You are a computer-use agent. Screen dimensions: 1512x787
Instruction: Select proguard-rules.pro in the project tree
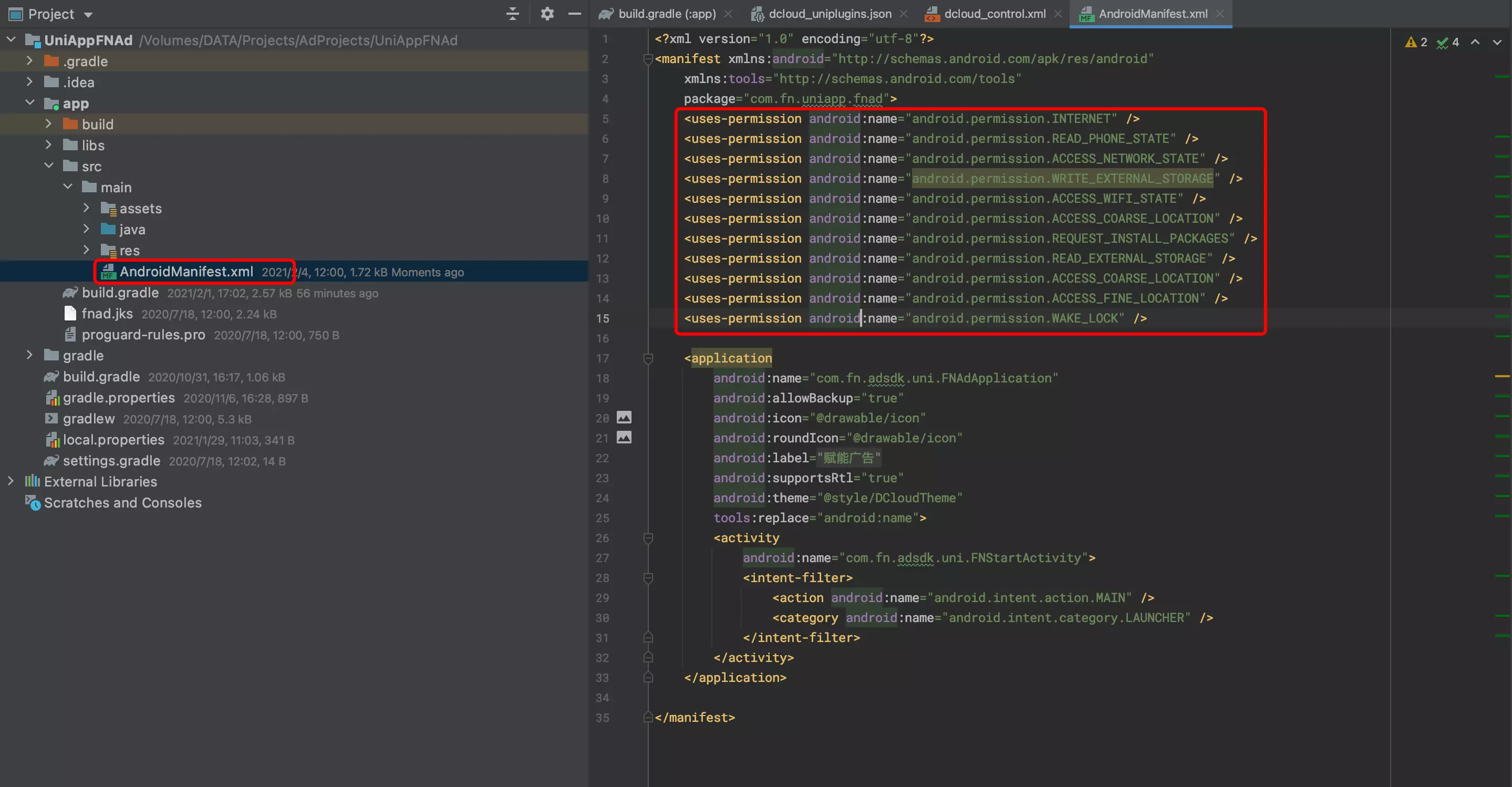click(x=143, y=335)
